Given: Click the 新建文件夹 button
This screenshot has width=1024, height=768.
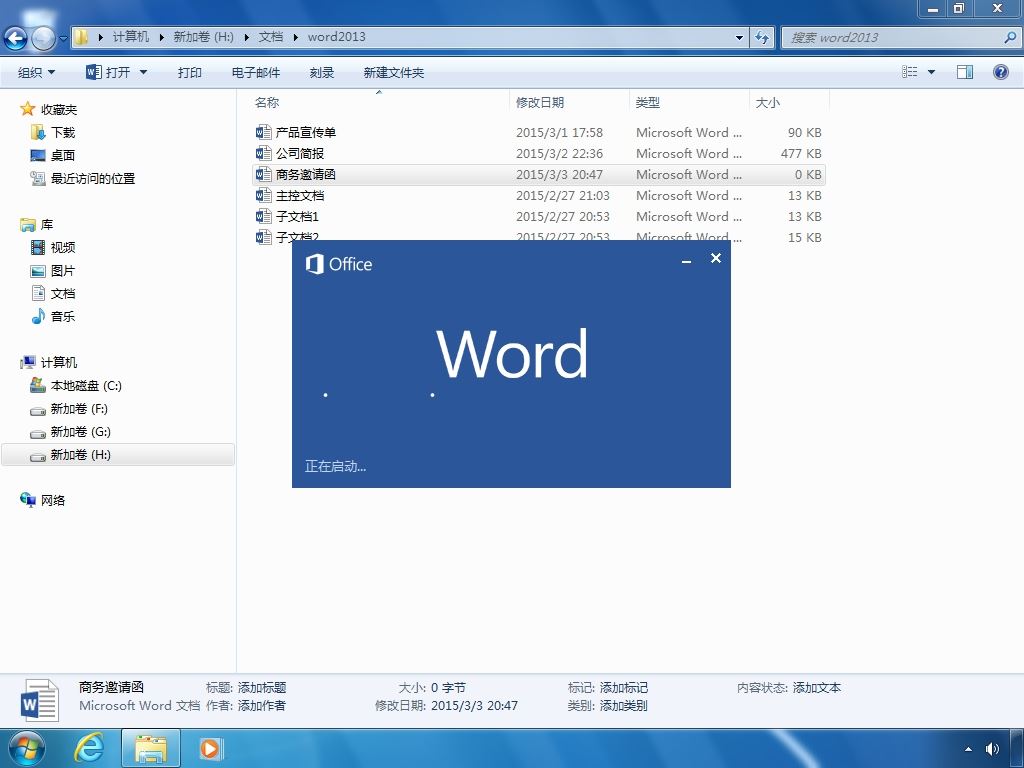Looking at the screenshot, I should [x=393, y=72].
